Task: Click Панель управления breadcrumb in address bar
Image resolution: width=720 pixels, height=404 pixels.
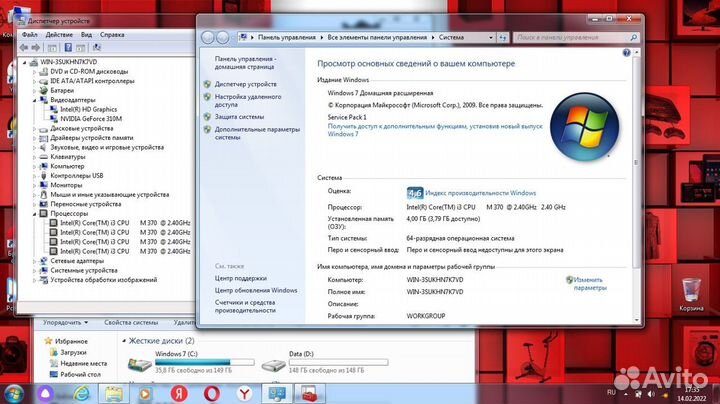Action: coord(287,38)
